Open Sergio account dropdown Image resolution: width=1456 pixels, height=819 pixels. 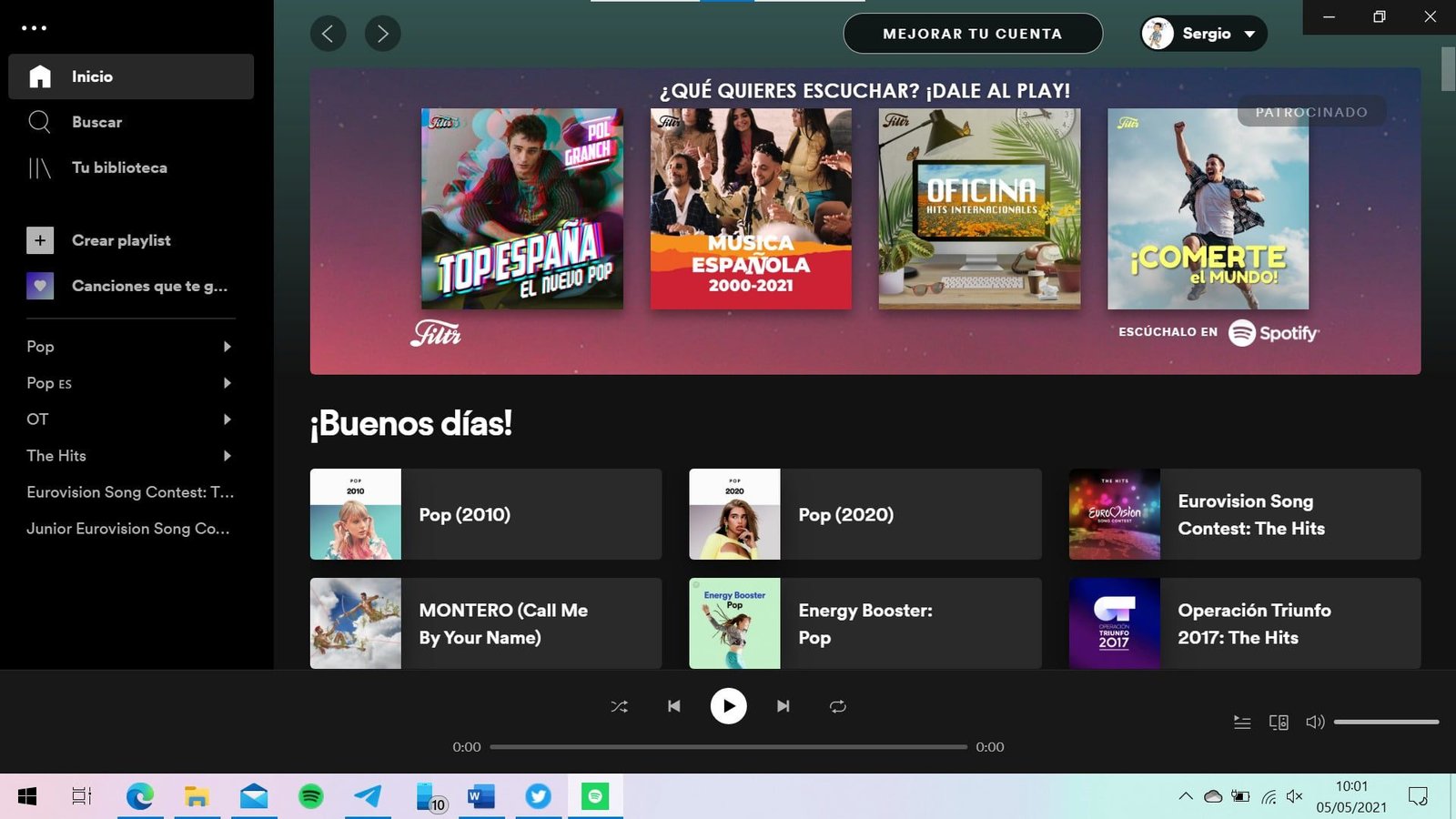(1203, 34)
